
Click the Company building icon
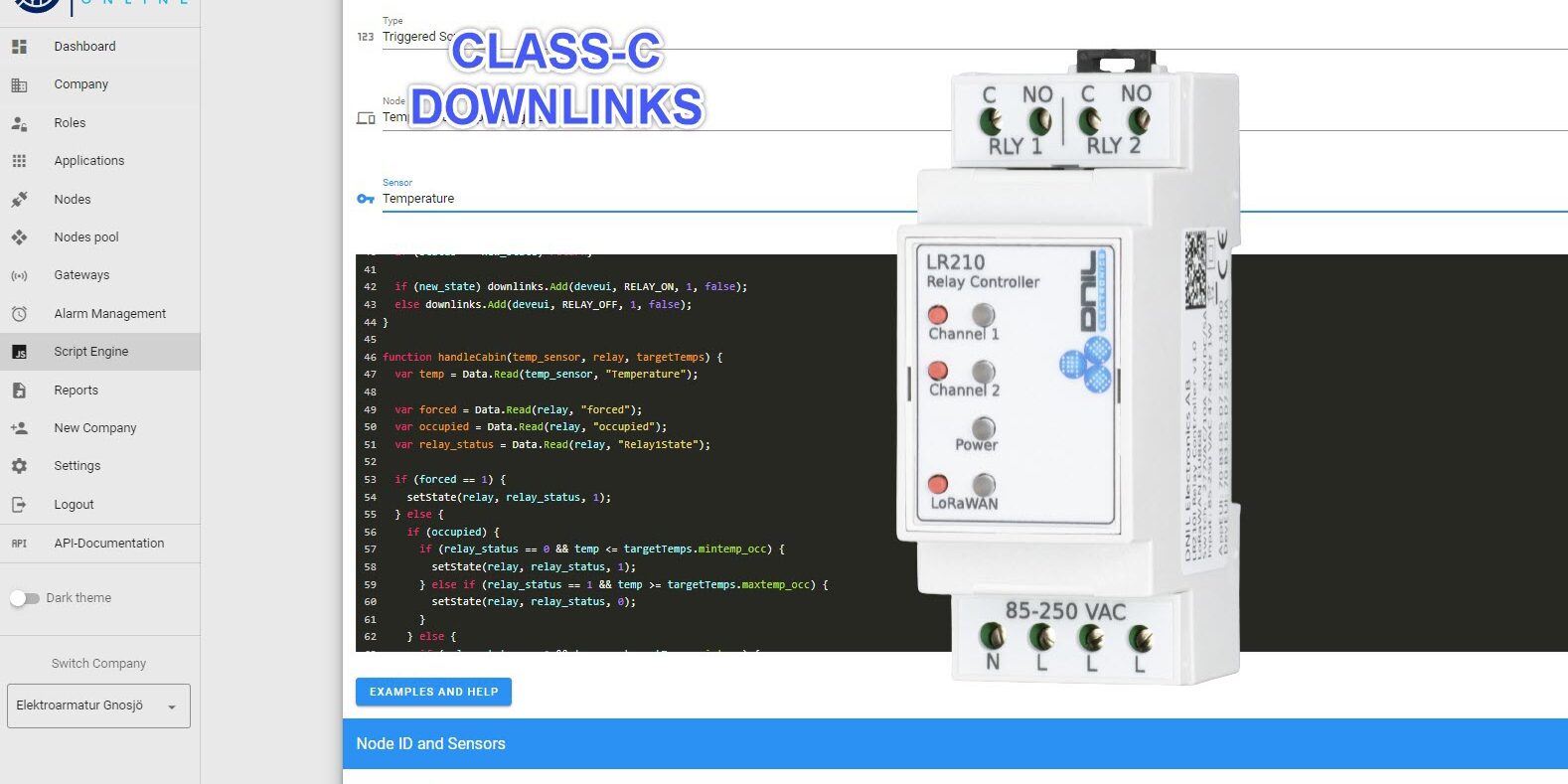[19, 84]
